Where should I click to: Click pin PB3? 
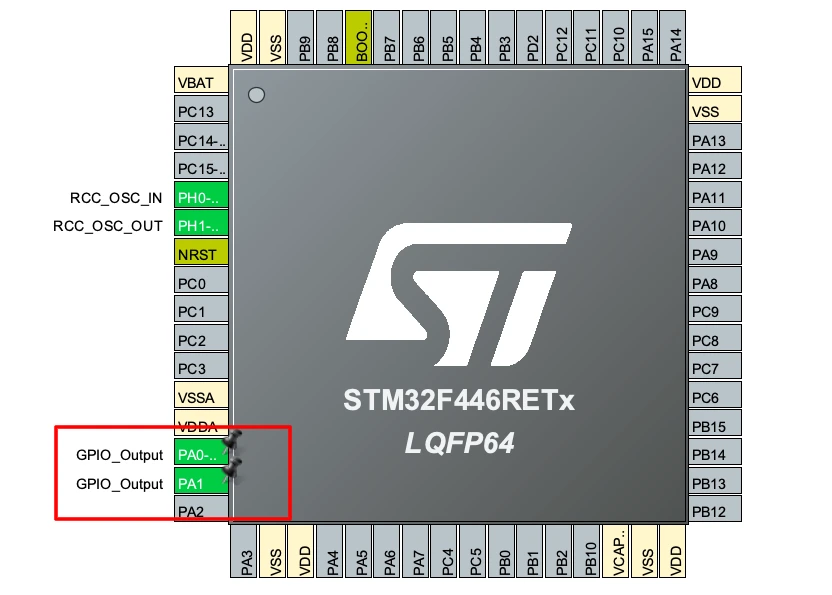(502, 37)
